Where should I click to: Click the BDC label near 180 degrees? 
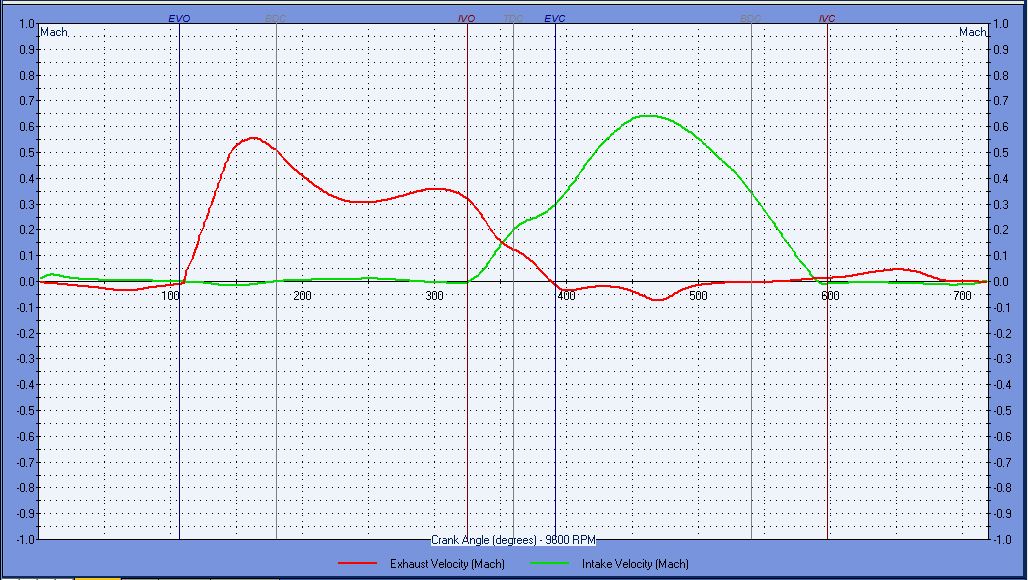tap(275, 19)
